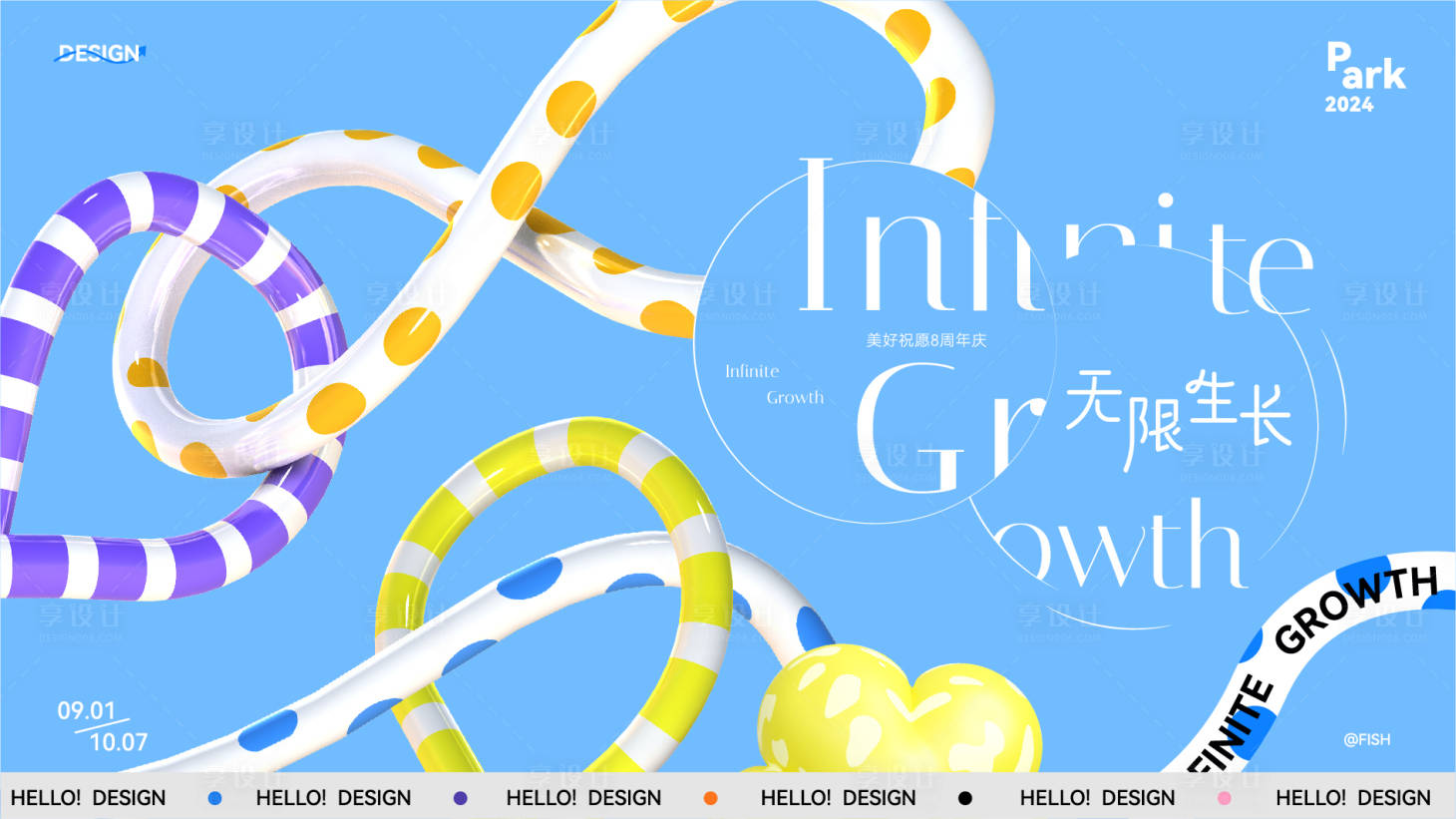This screenshot has width=1456, height=819.
Task: Click the 09.01 date text
Action: (x=87, y=710)
